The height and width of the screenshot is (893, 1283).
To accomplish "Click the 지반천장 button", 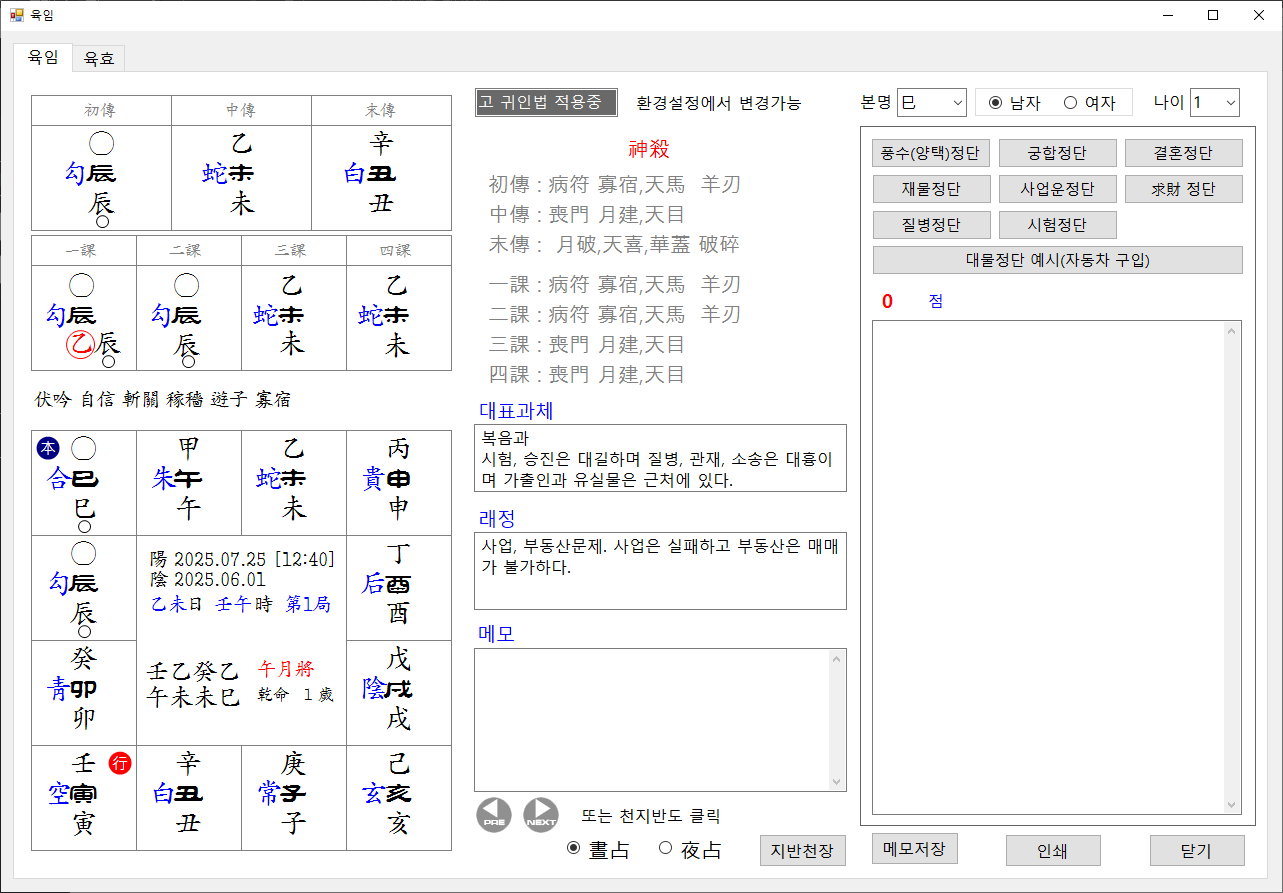I will pyautogui.click(x=802, y=850).
